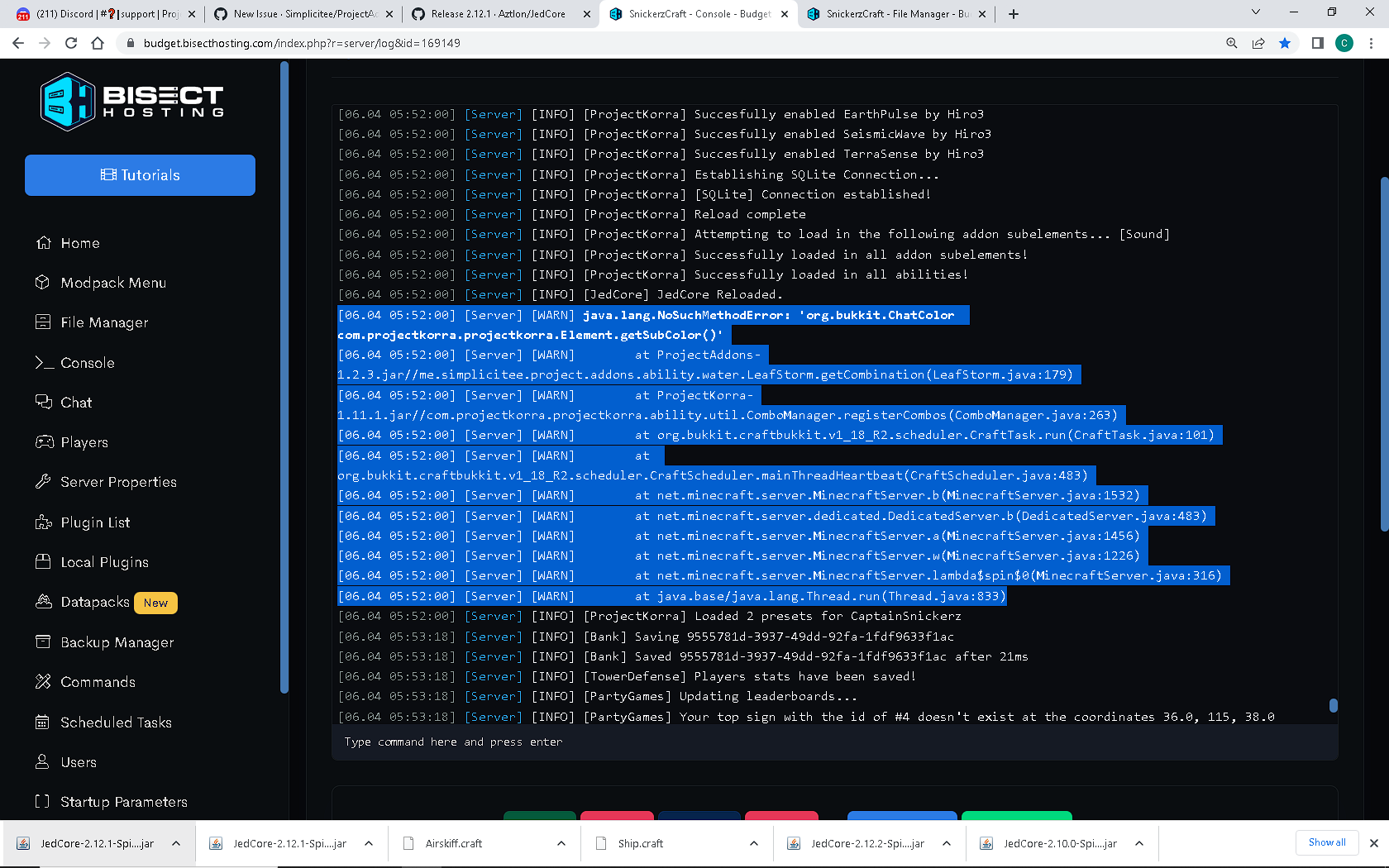Click the Backup Manager archive icon

(x=43, y=641)
